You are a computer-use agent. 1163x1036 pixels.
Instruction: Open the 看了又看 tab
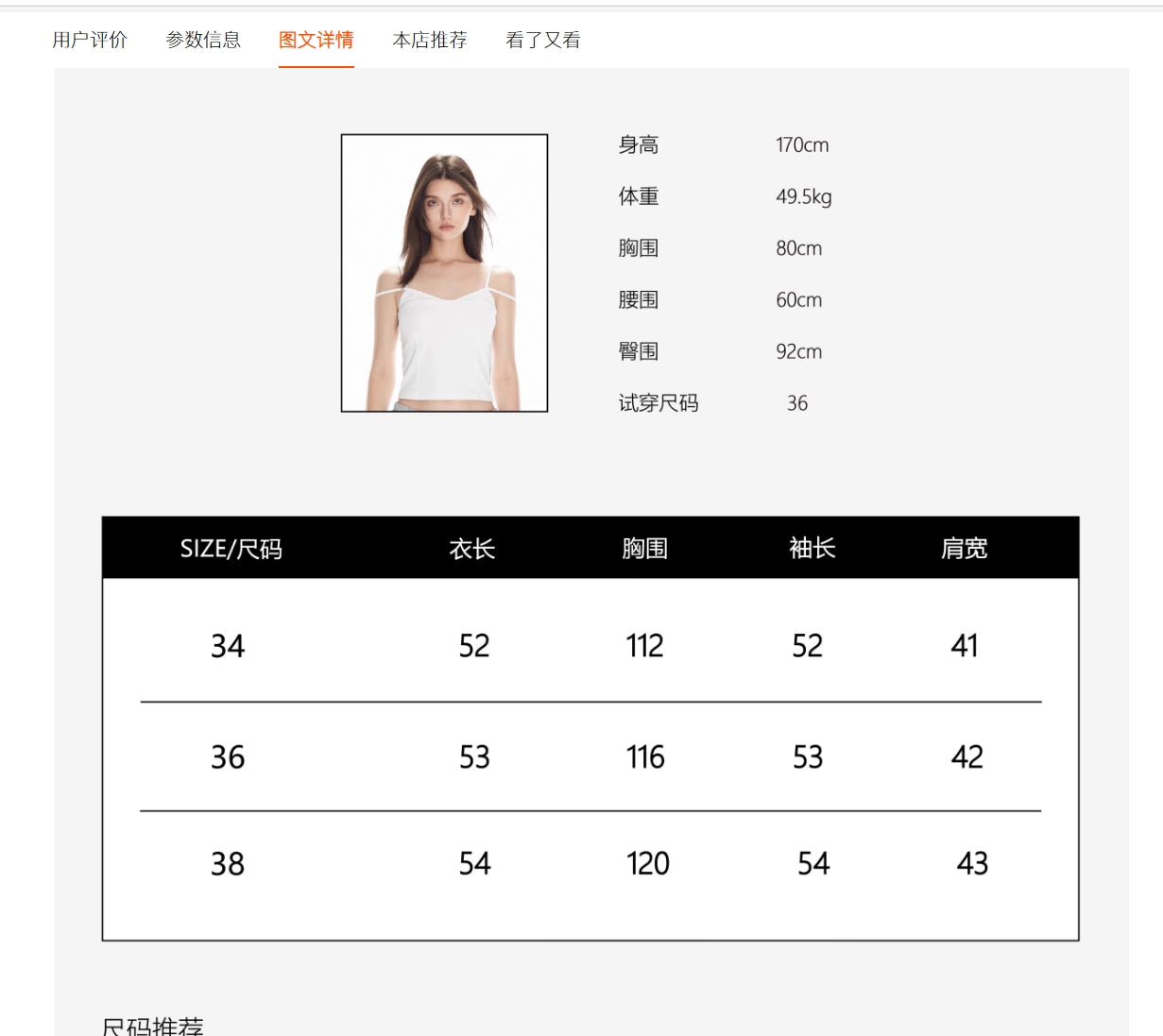click(x=543, y=40)
